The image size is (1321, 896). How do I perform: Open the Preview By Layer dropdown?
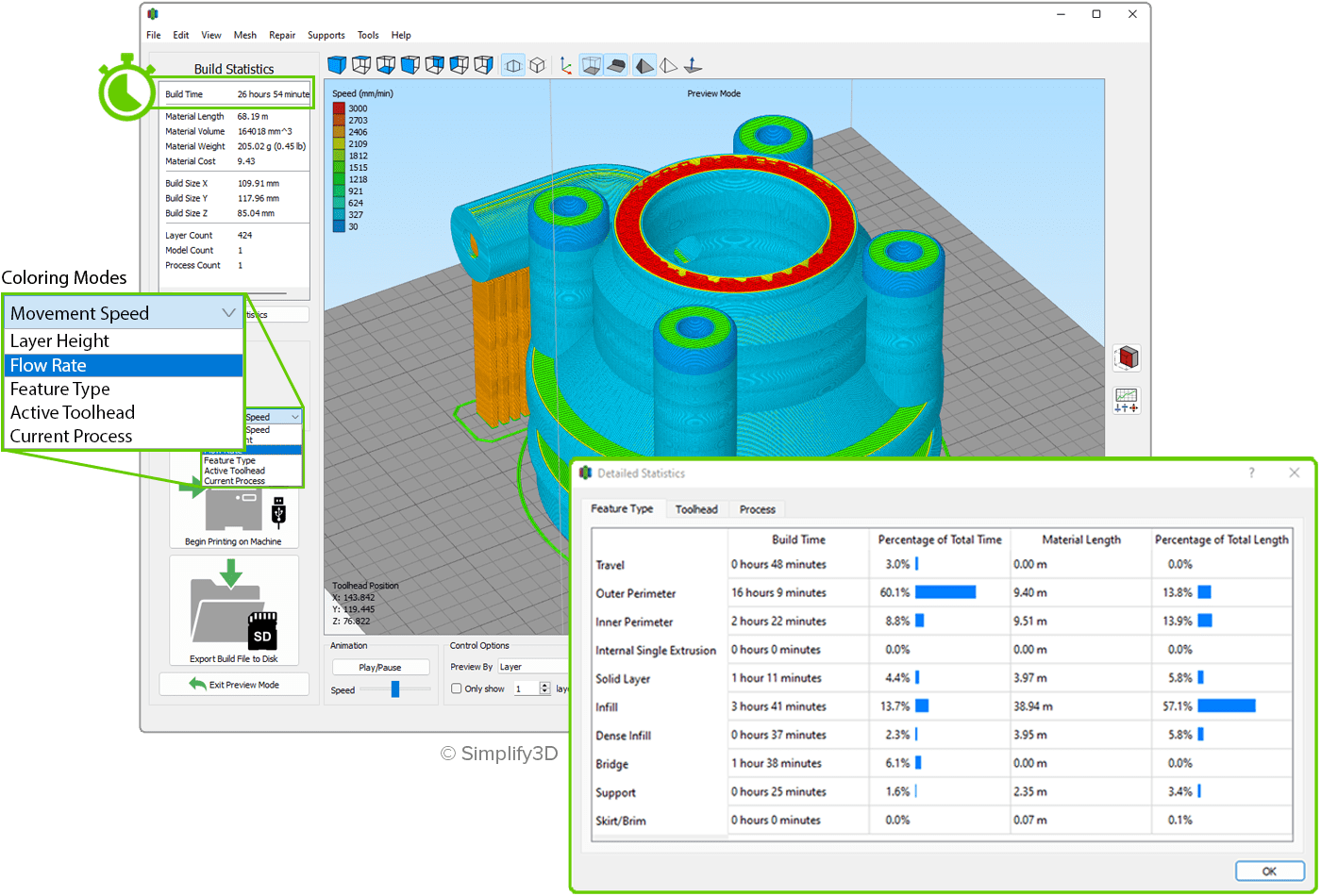533,667
